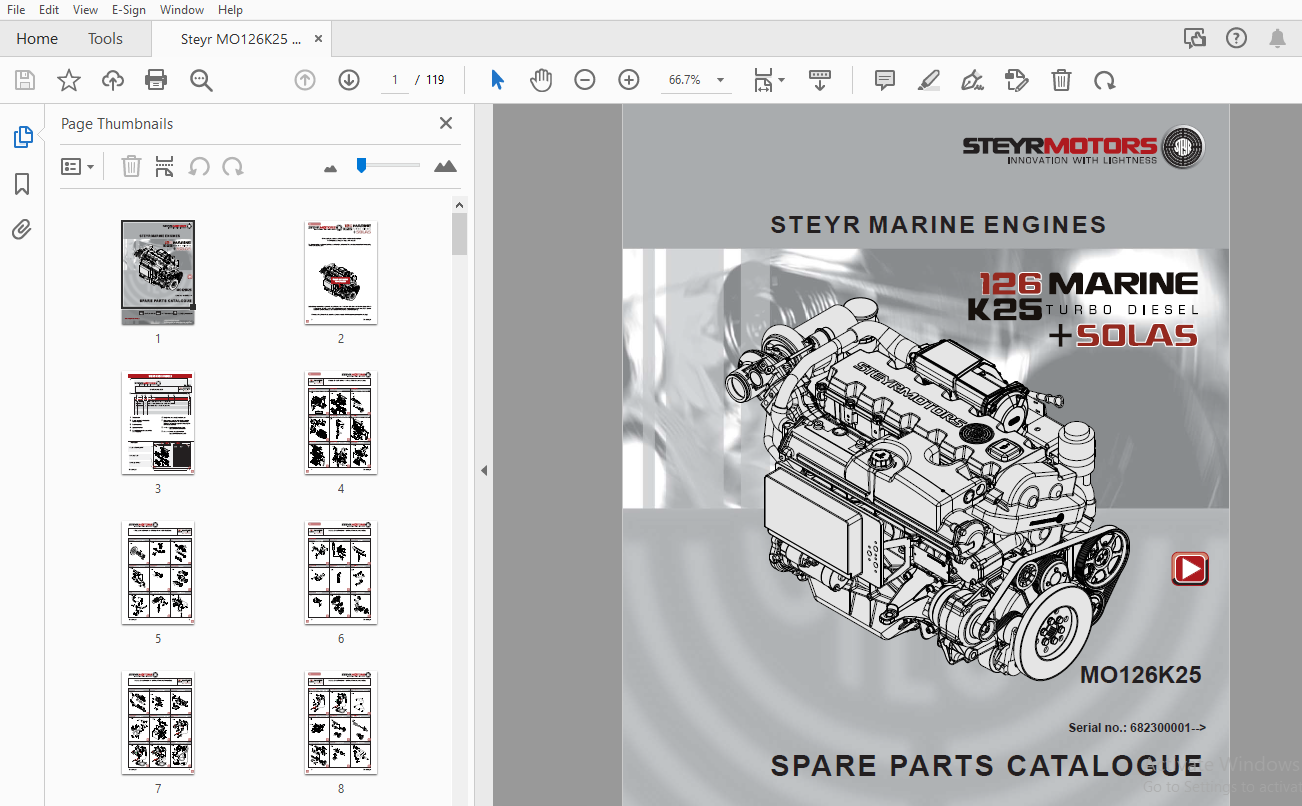This screenshot has width=1302, height=806.
Task: Select page 2 thumbnail
Action: 341,272
